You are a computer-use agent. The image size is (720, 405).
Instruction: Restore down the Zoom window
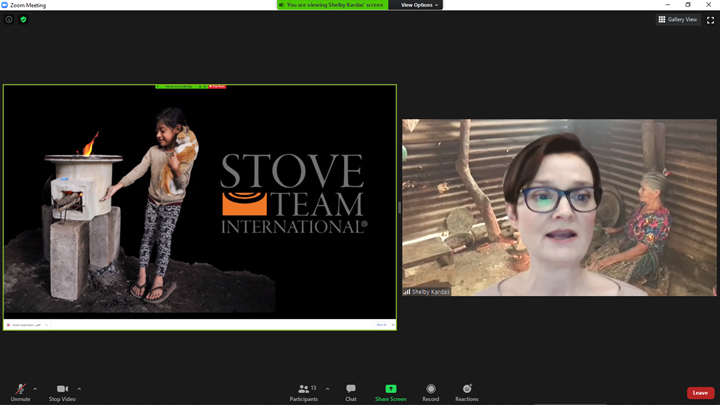(x=688, y=5)
